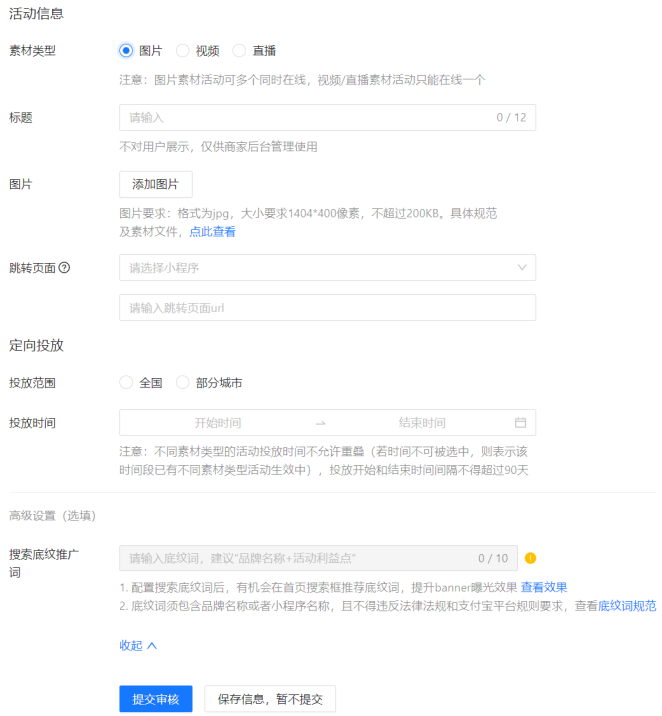662x716 pixels.
Task: Click the 请输入跳转页面url field
Action: [x=327, y=307]
